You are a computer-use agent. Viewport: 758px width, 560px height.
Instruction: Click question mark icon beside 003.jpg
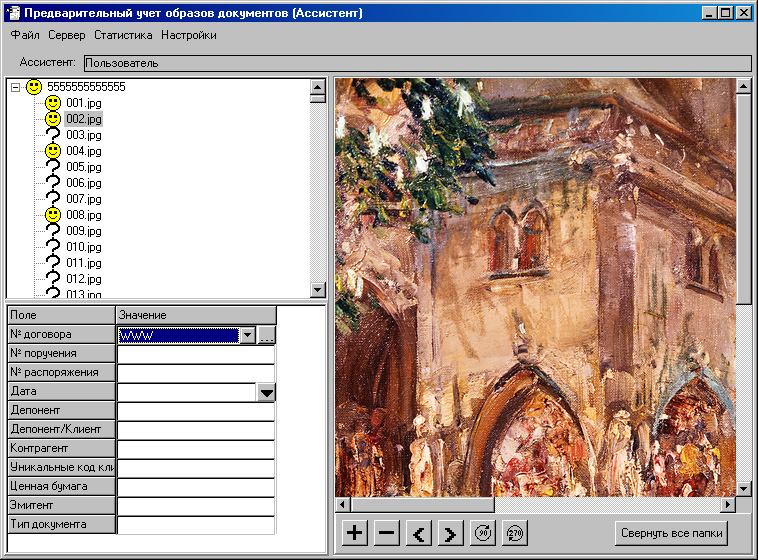pos(53,135)
